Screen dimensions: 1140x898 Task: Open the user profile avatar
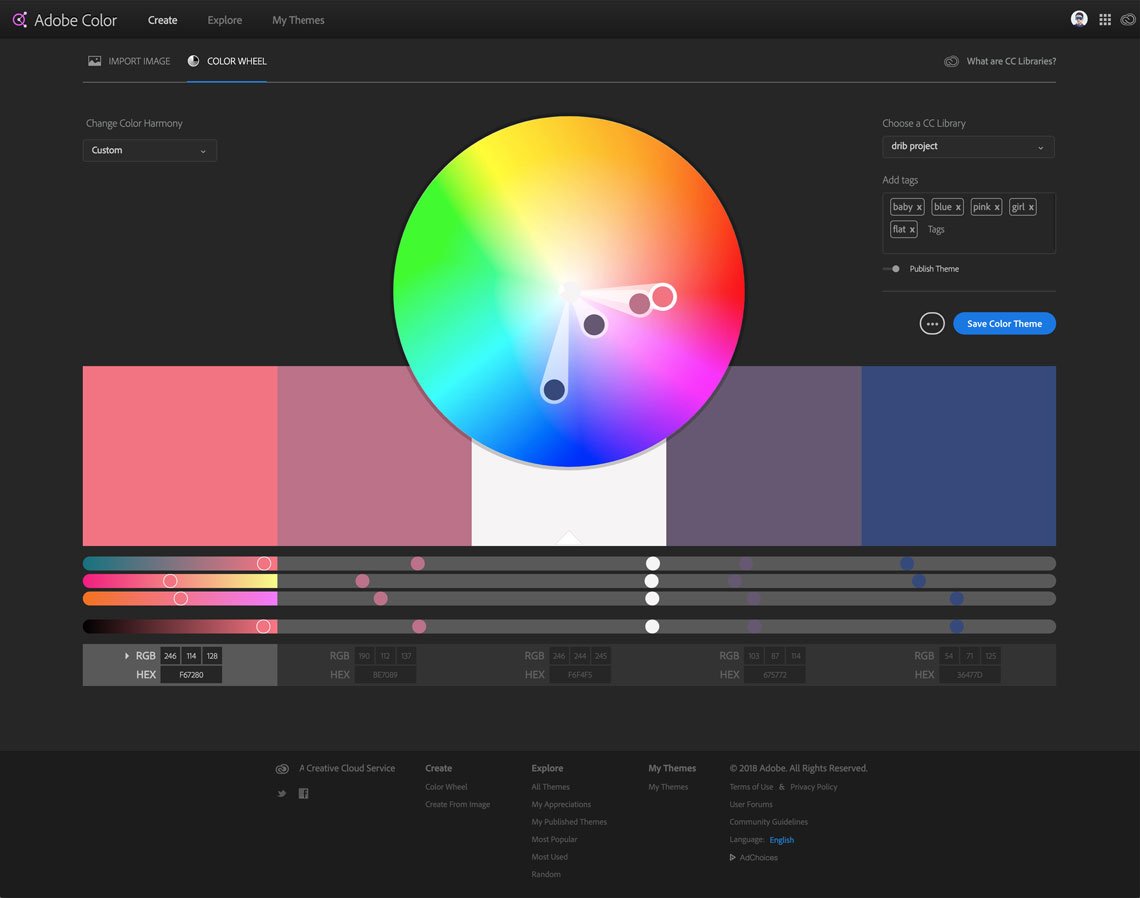tap(1079, 19)
